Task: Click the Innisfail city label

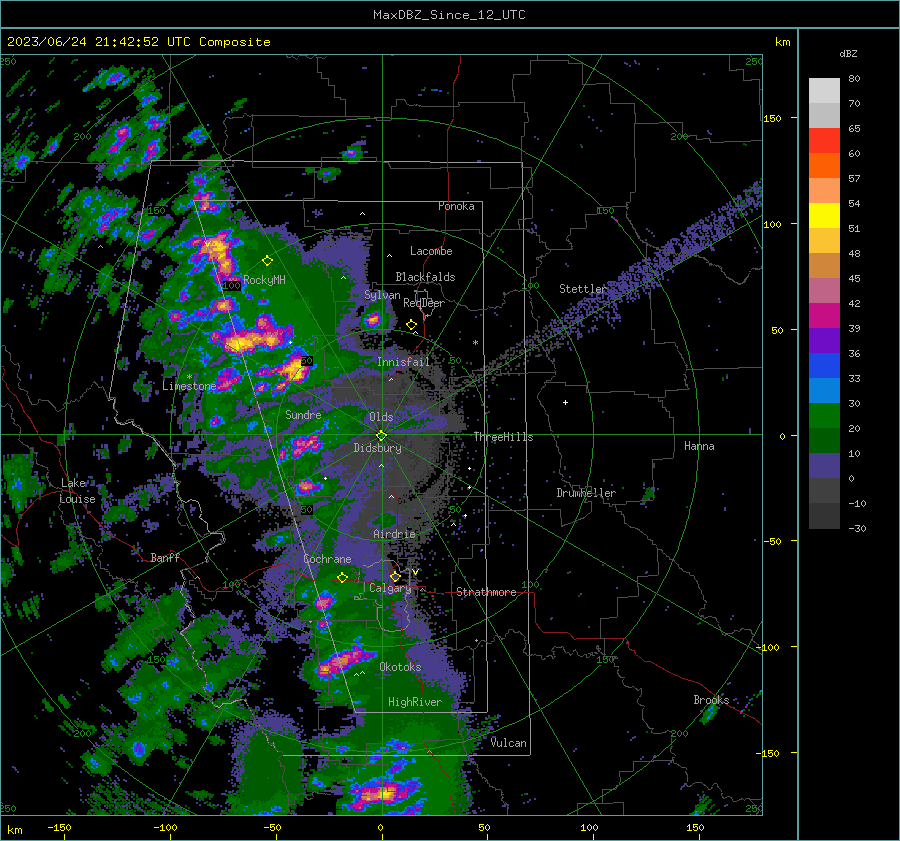Action: pos(403,362)
